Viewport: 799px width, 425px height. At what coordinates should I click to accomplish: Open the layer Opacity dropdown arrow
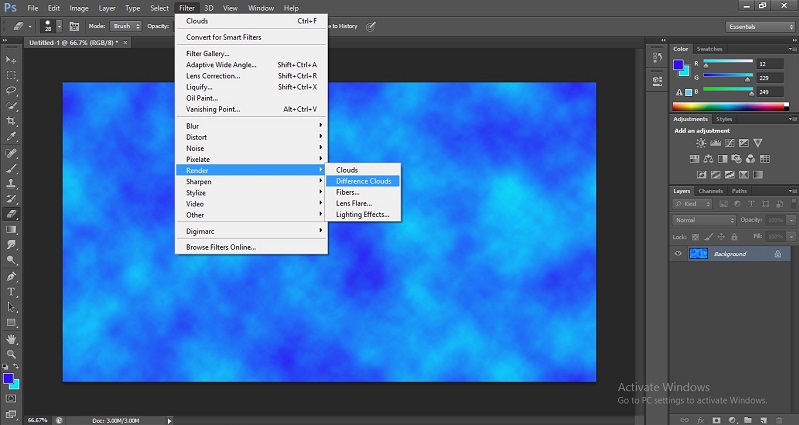(x=791, y=220)
